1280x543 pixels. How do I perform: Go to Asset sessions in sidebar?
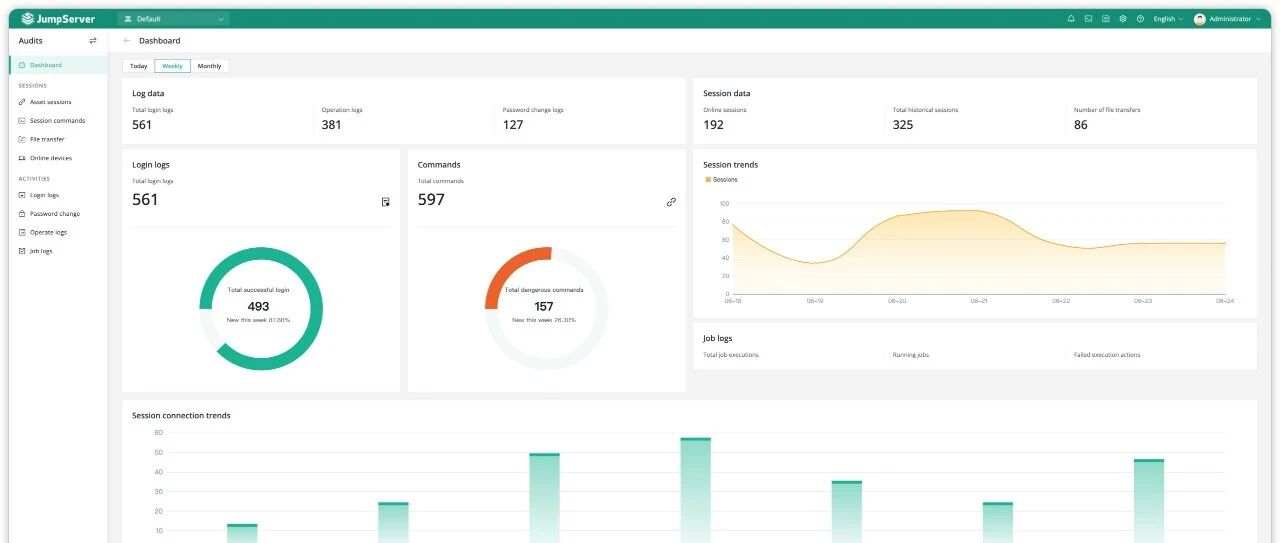tap(50, 102)
